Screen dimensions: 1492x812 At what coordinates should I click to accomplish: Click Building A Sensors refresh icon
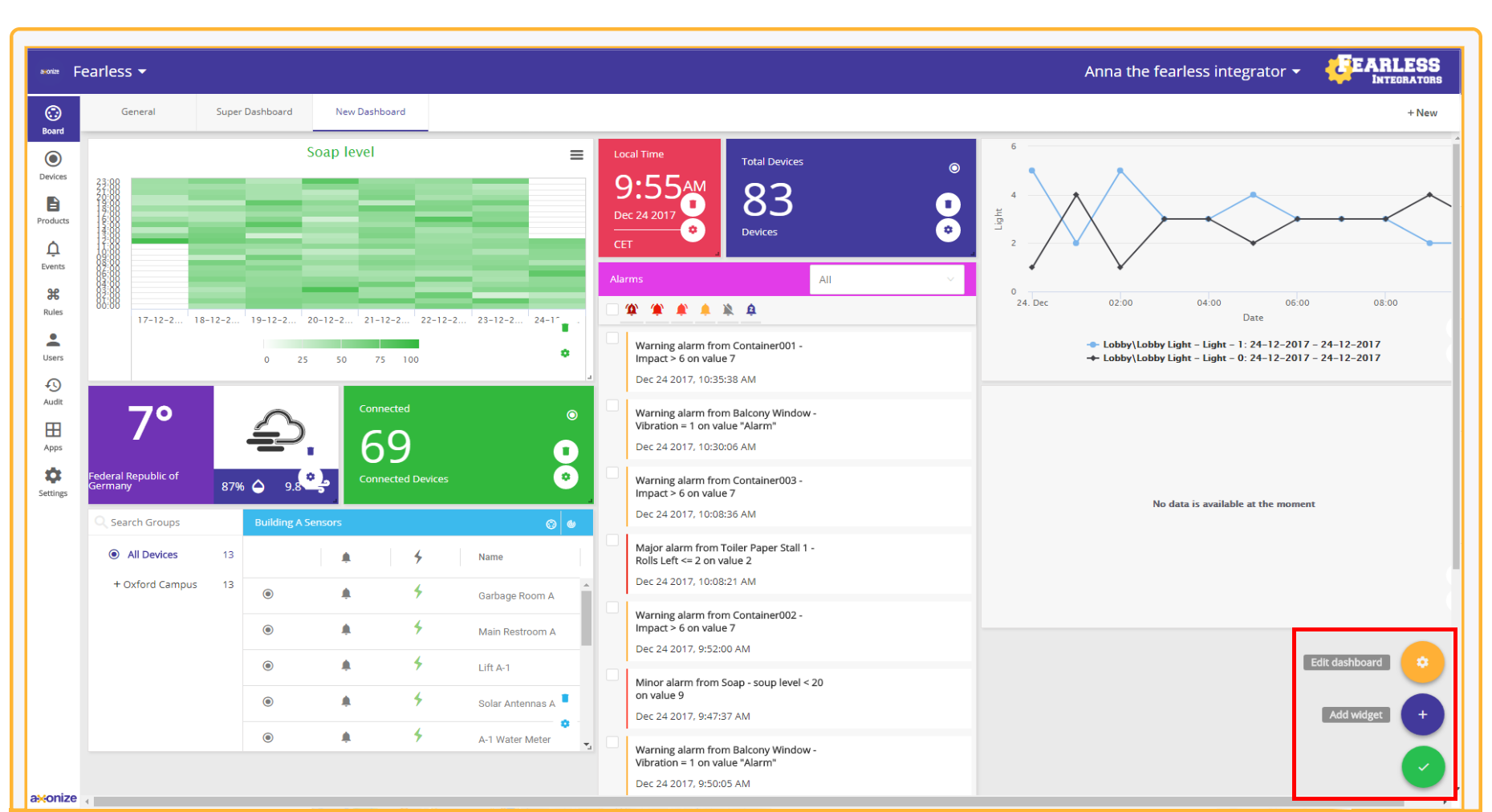click(571, 524)
